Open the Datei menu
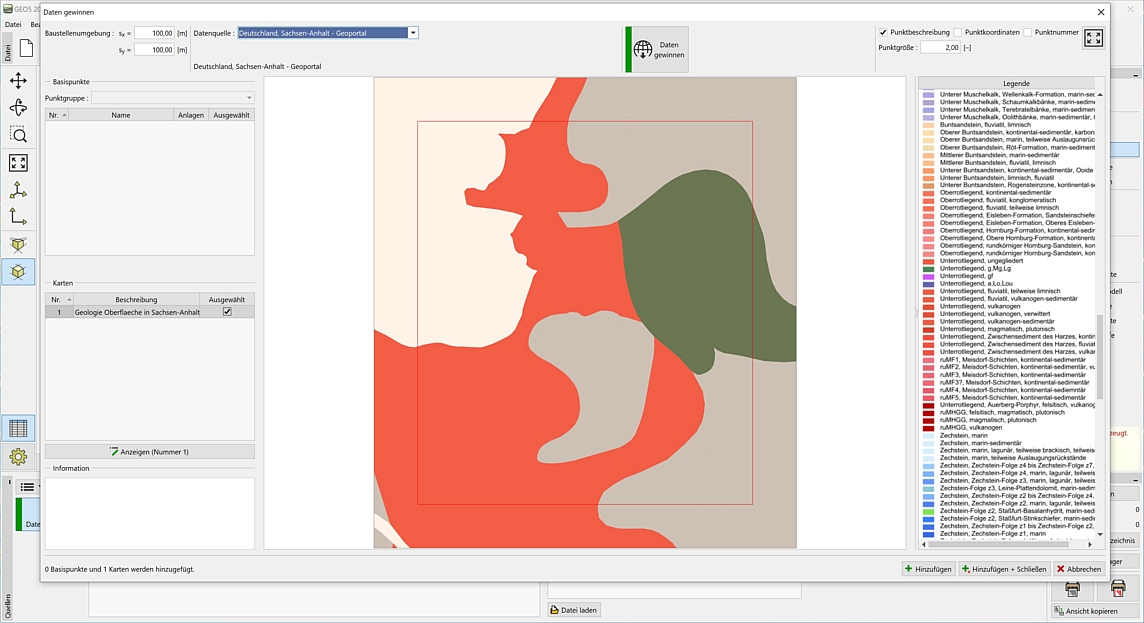This screenshot has width=1144, height=623. pyautogui.click(x=12, y=24)
